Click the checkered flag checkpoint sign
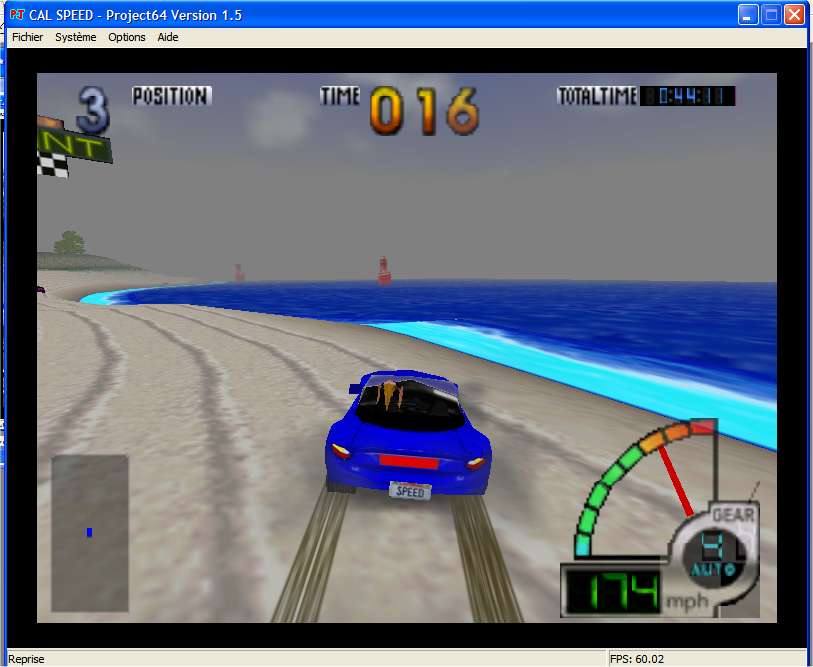The image size is (813, 667). coord(73,147)
